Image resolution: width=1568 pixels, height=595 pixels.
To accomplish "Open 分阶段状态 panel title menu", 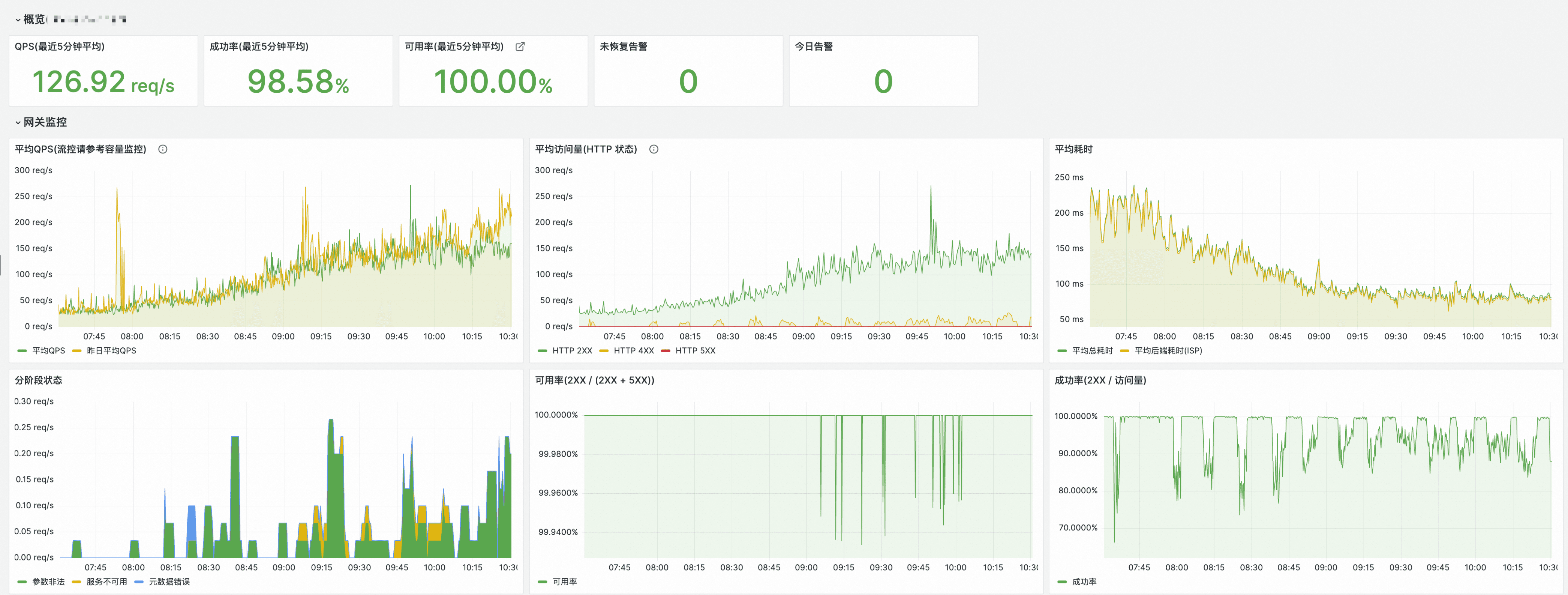I will (38, 380).
